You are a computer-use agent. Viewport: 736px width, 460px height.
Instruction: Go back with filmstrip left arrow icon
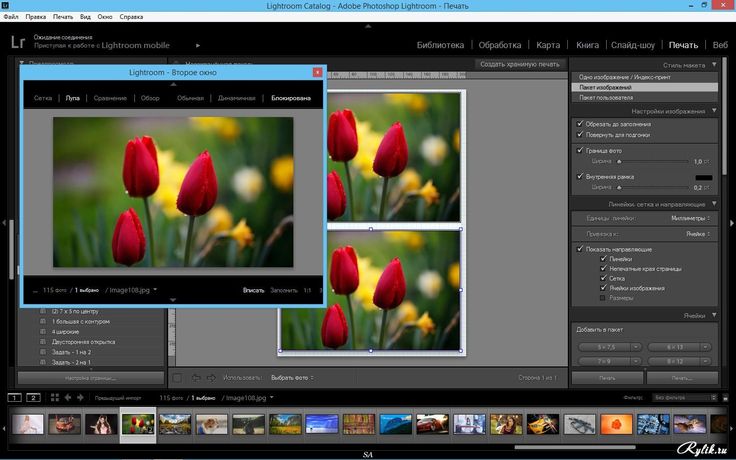(68, 398)
